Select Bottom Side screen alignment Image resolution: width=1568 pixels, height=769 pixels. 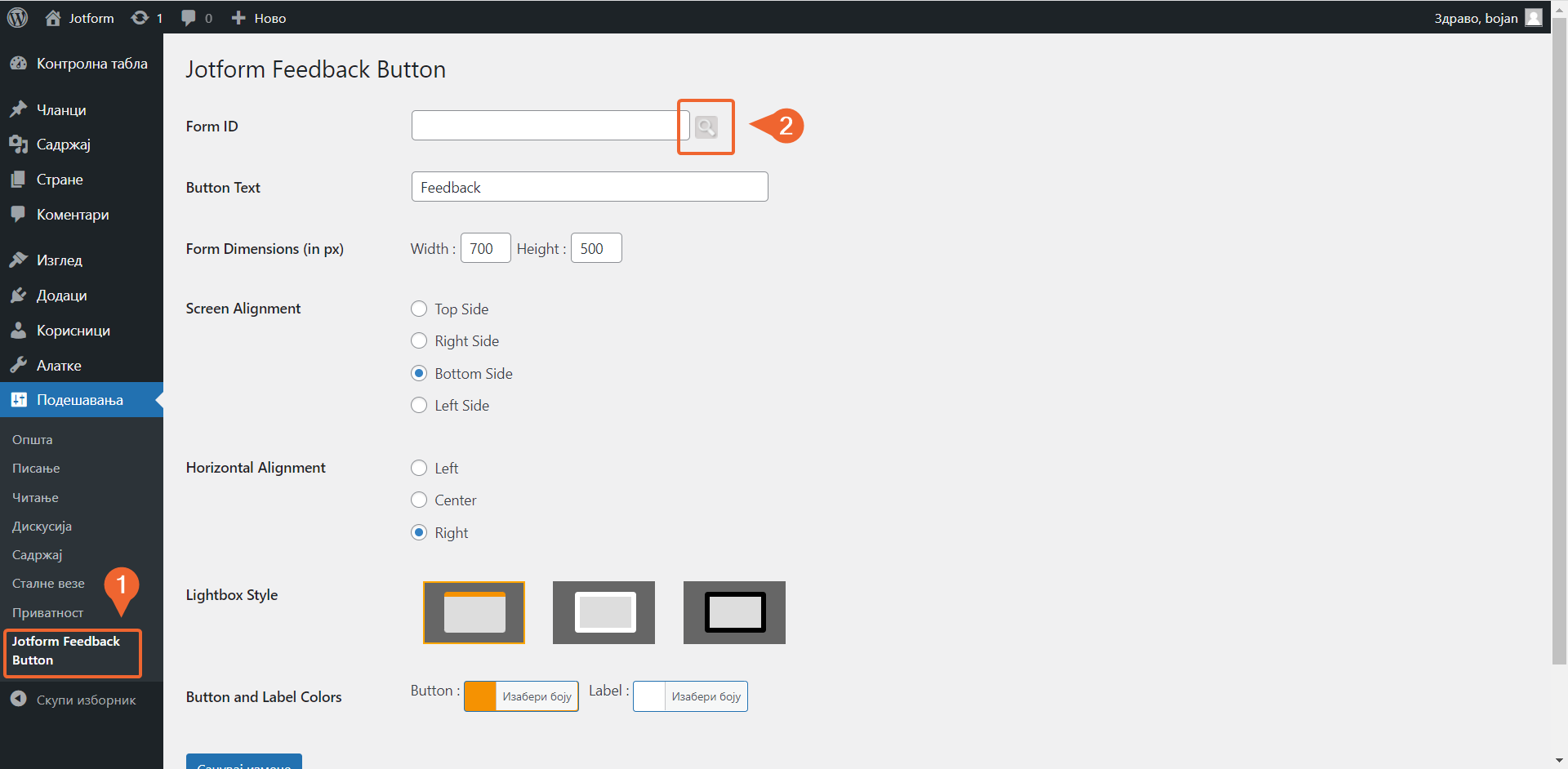tap(419, 373)
